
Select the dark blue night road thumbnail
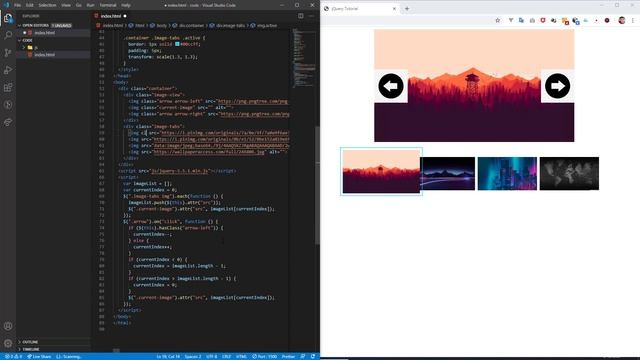[447, 173]
